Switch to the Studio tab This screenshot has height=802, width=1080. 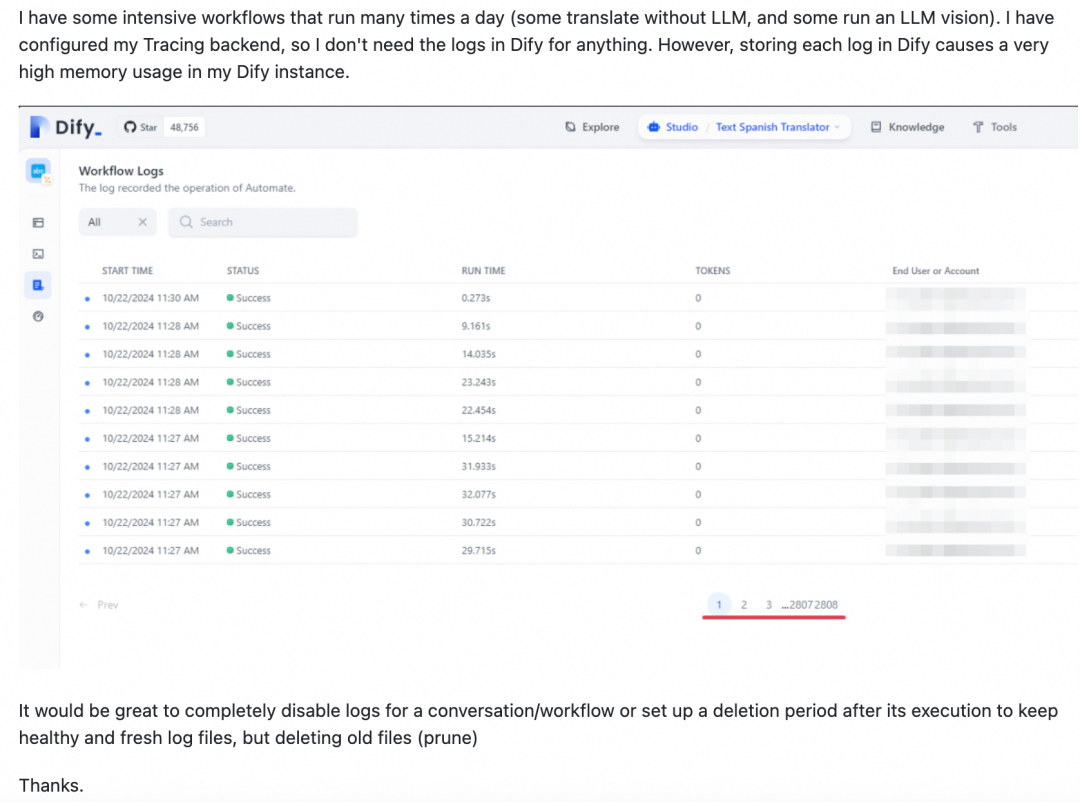point(671,127)
